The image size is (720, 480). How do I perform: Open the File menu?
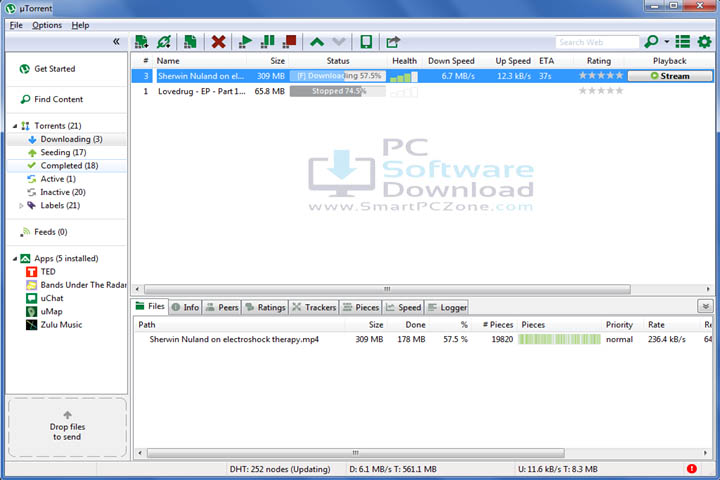point(16,25)
